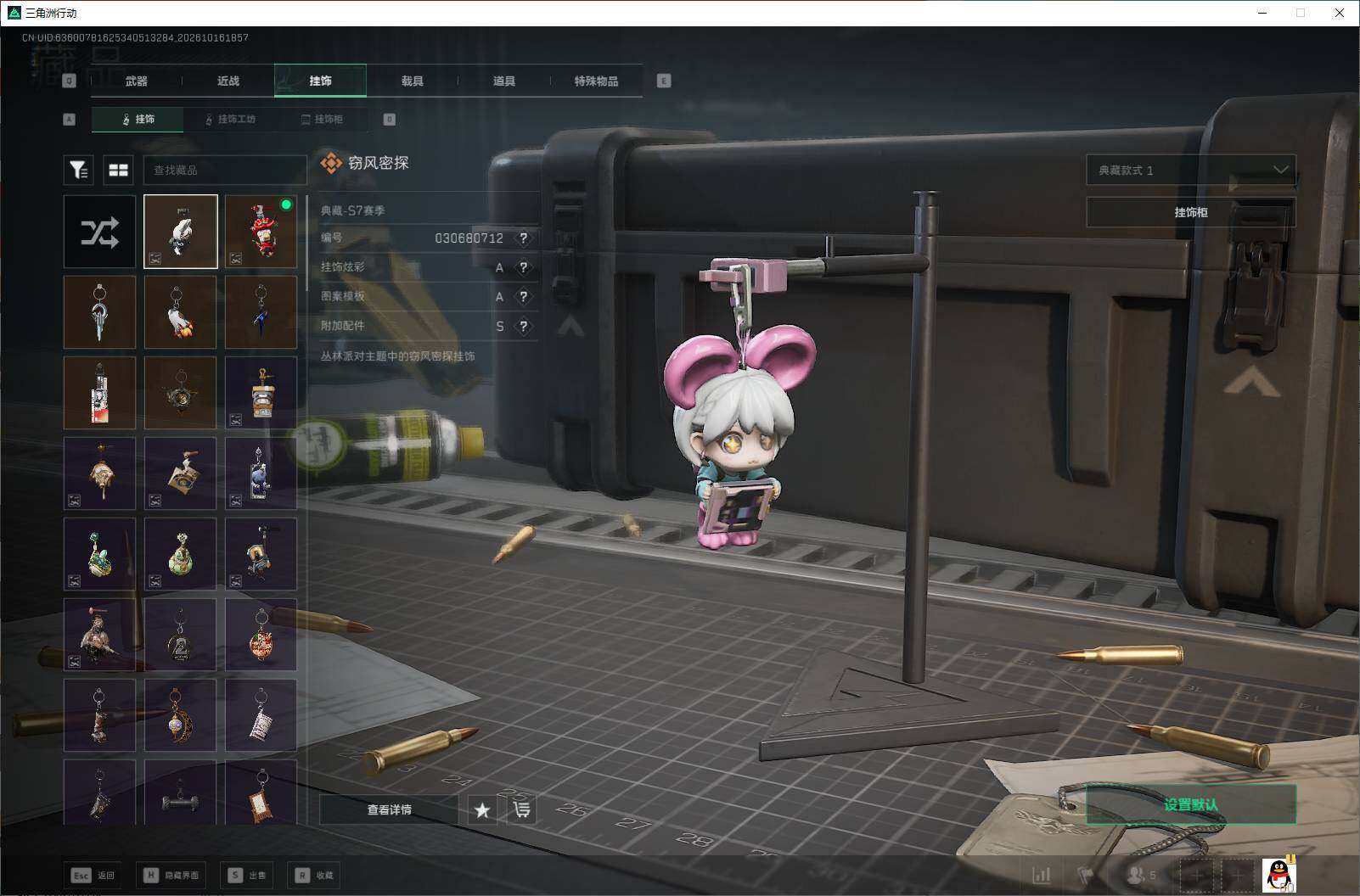1360x896 pixels.
Task: Select the dumbbell charm thumbnail
Action: click(x=180, y=792)
